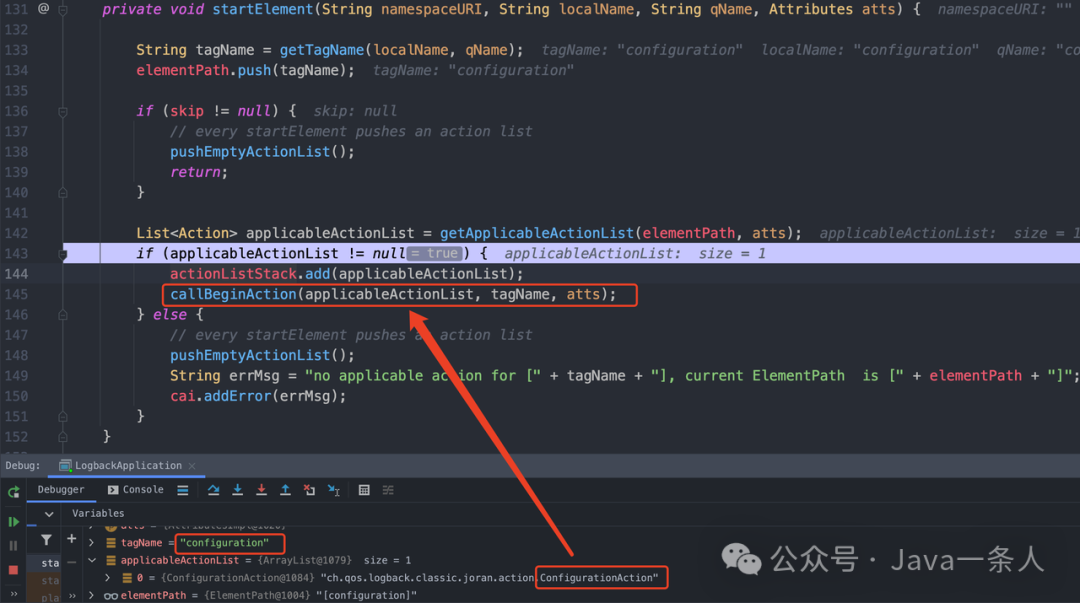The width and height of the screenshot is (1080, 603).
Task: Click the fold end marker at line 140
Action: [x=63, y=193]
